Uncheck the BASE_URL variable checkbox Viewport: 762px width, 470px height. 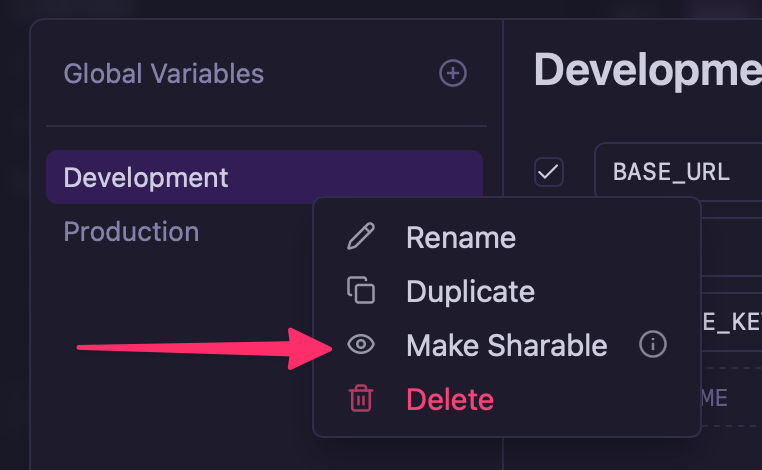tap(549, 172)
